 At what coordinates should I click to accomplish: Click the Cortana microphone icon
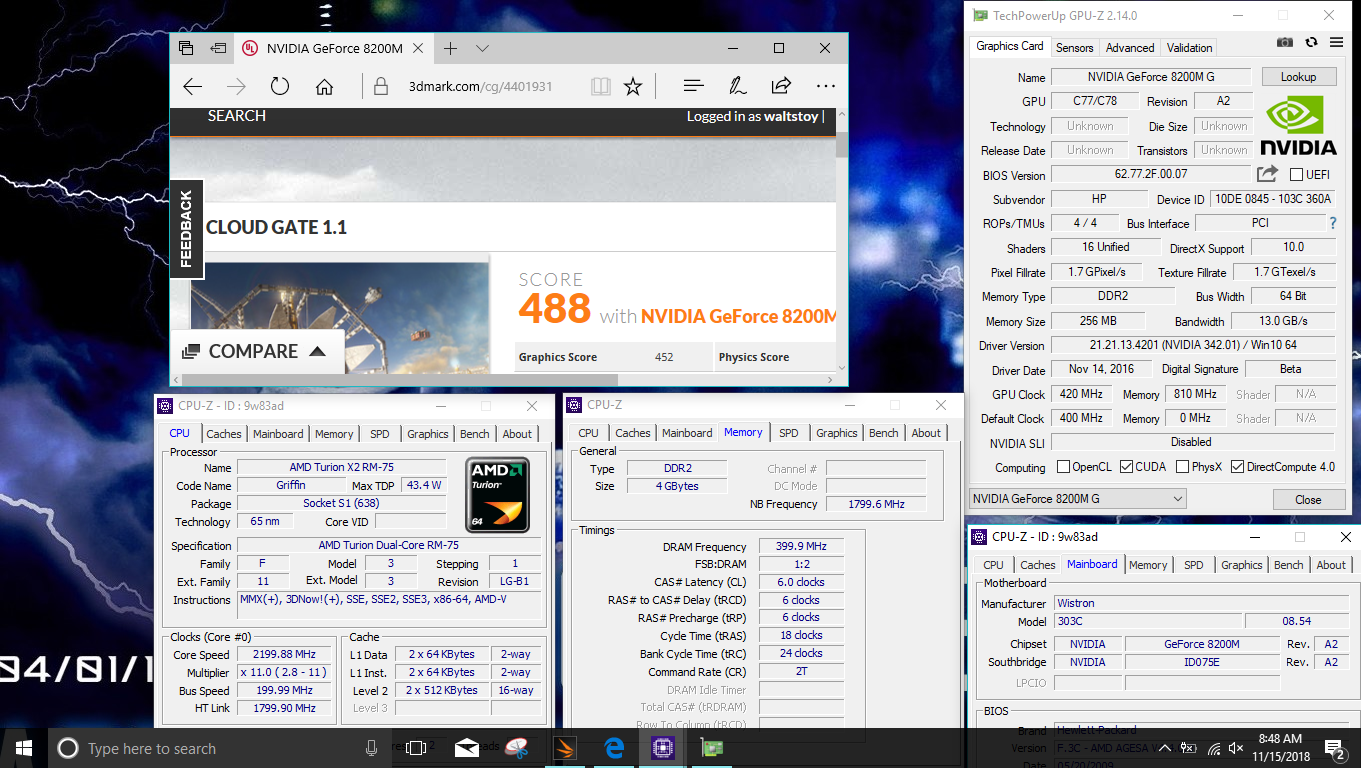pos(372,748)
